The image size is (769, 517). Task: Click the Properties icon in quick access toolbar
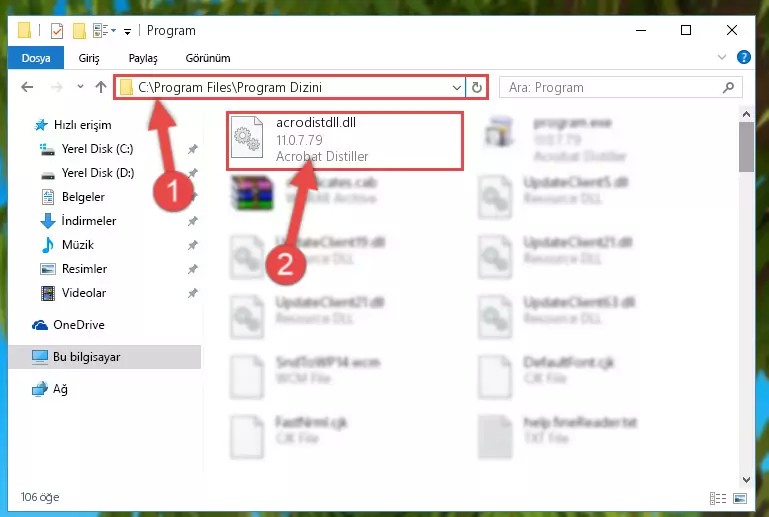point(57,31)
